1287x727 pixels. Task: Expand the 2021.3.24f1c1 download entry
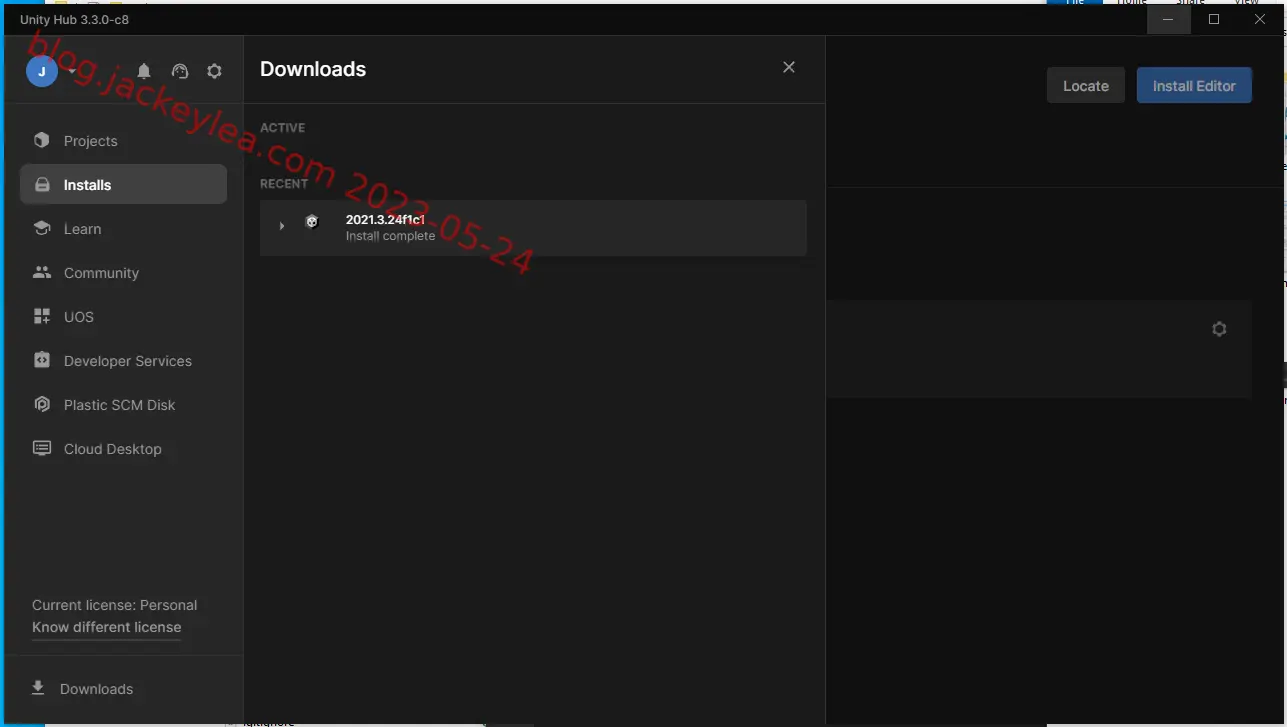coord(282,226)
